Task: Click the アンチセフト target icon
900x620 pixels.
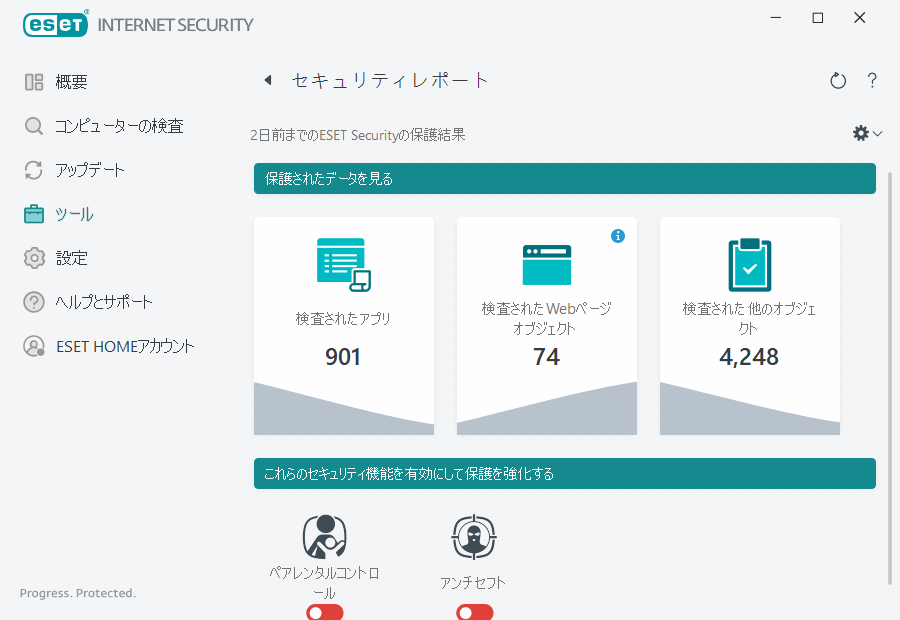Action: (x=474, y=537)
